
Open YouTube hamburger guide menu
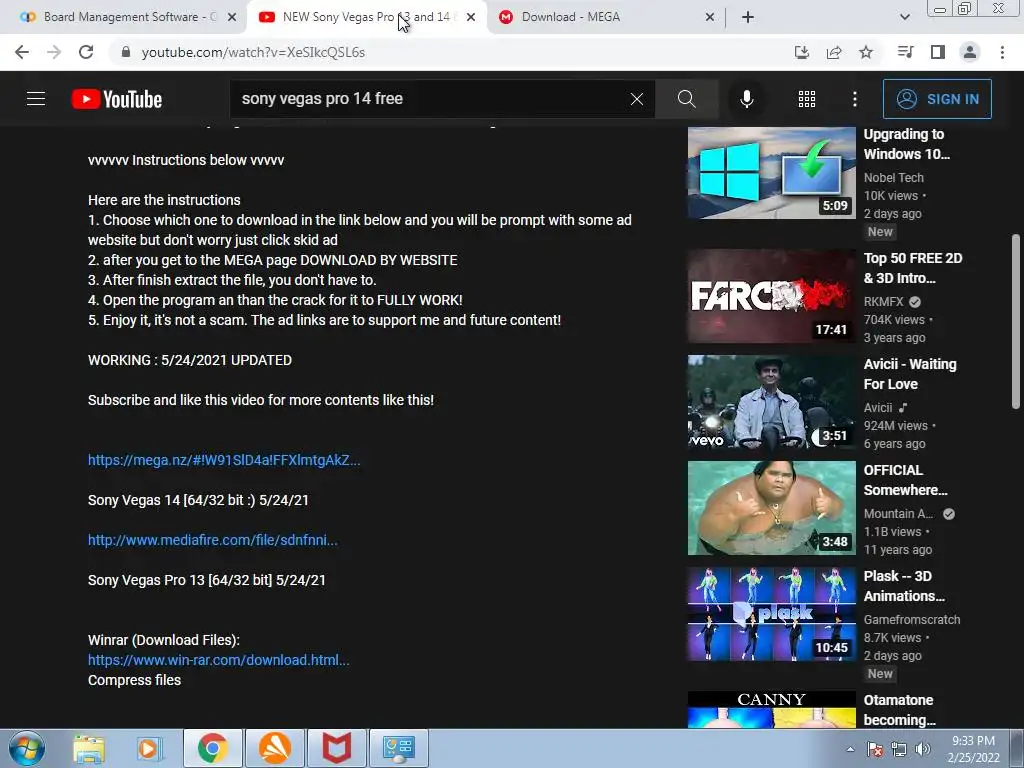tap(36, 99)
